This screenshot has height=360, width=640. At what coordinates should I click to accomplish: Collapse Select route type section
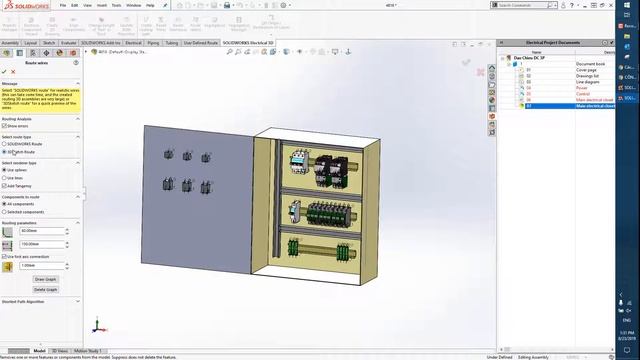(x=78, y=137)
